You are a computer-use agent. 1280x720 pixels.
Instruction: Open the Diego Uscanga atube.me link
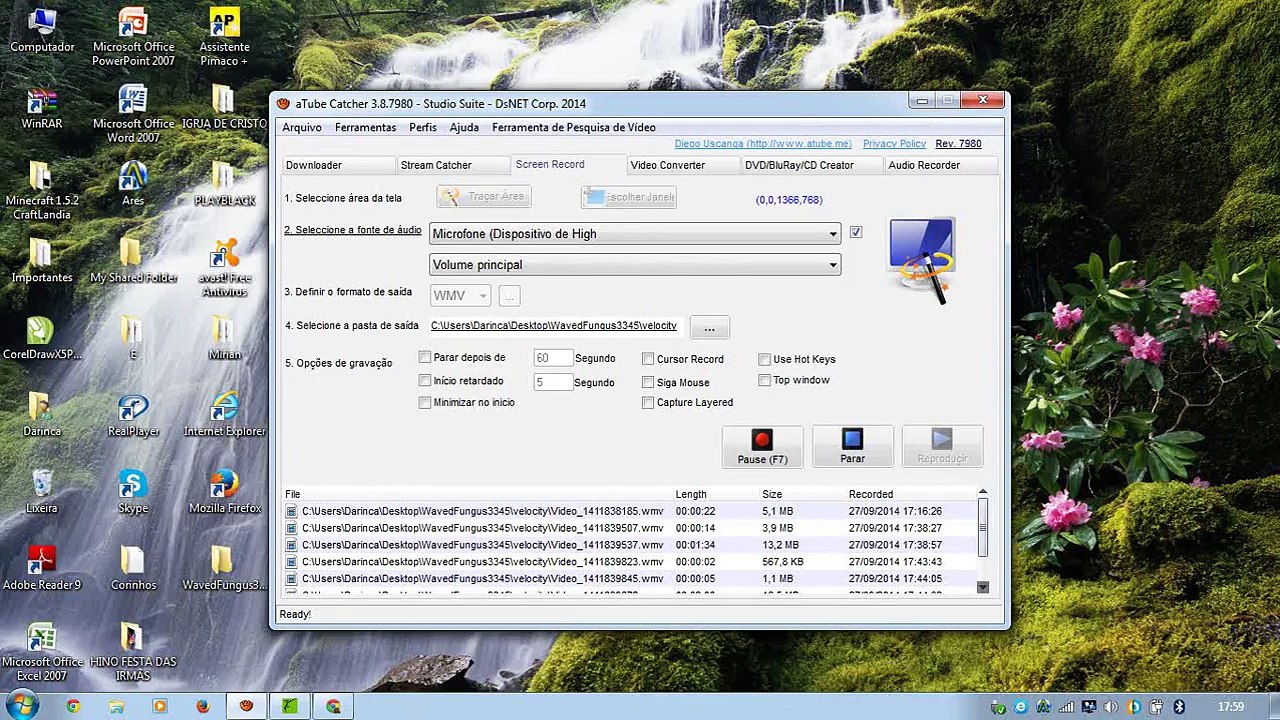pos(763,144)
